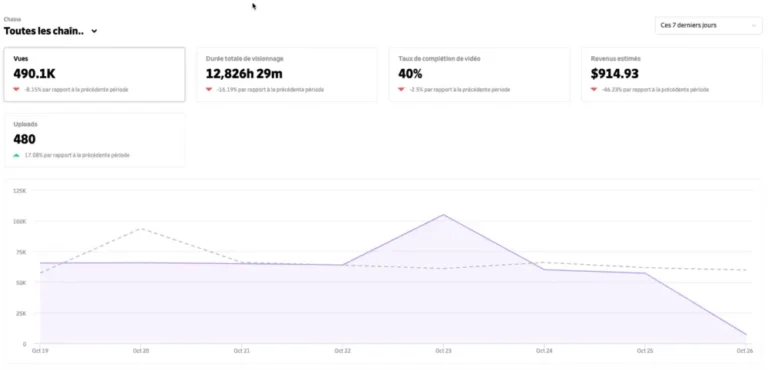
Task: Click the red down arrow under $914.93
Action: [594, 90]
